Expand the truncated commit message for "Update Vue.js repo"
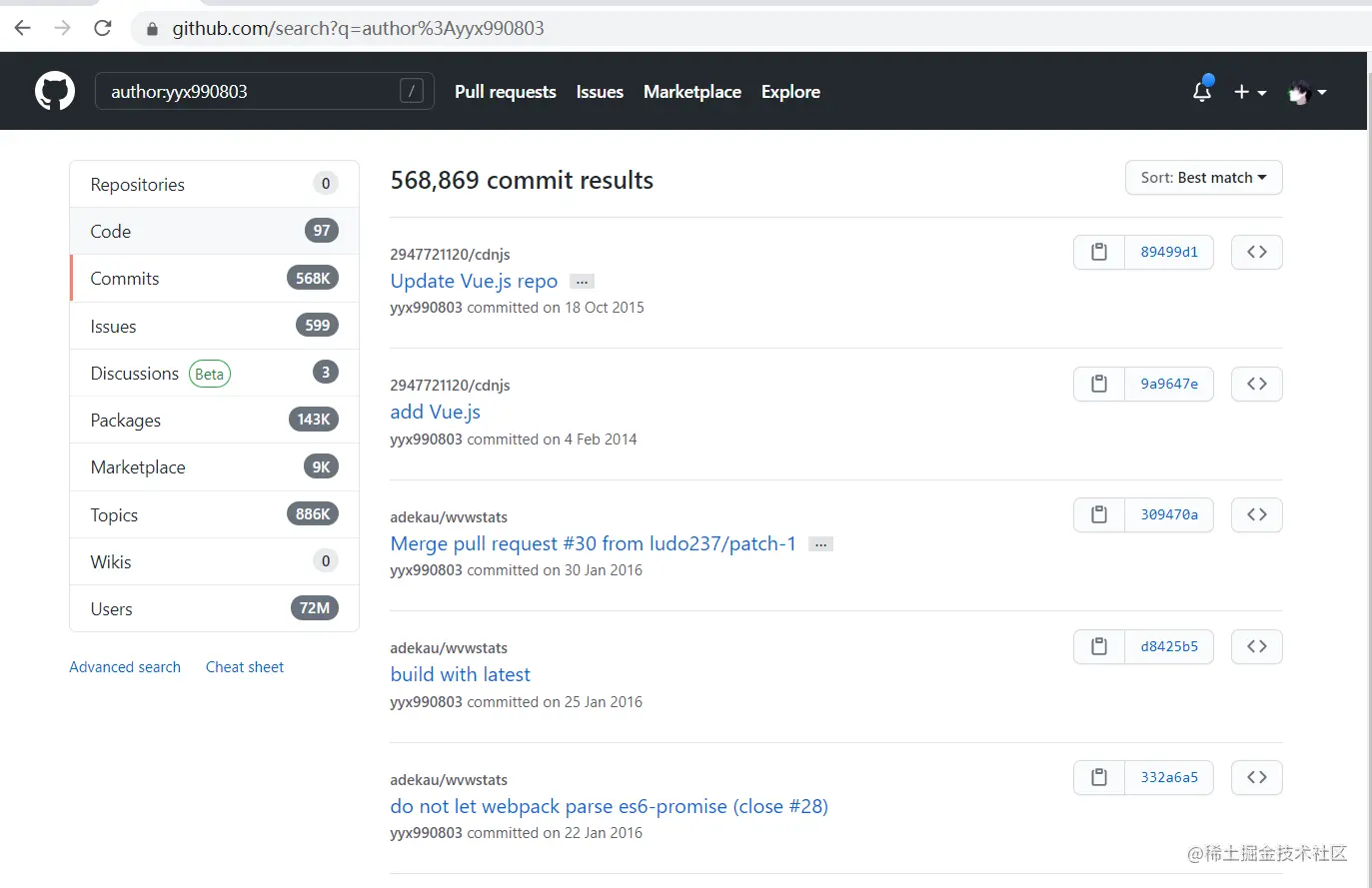 (x=581, y=282)
